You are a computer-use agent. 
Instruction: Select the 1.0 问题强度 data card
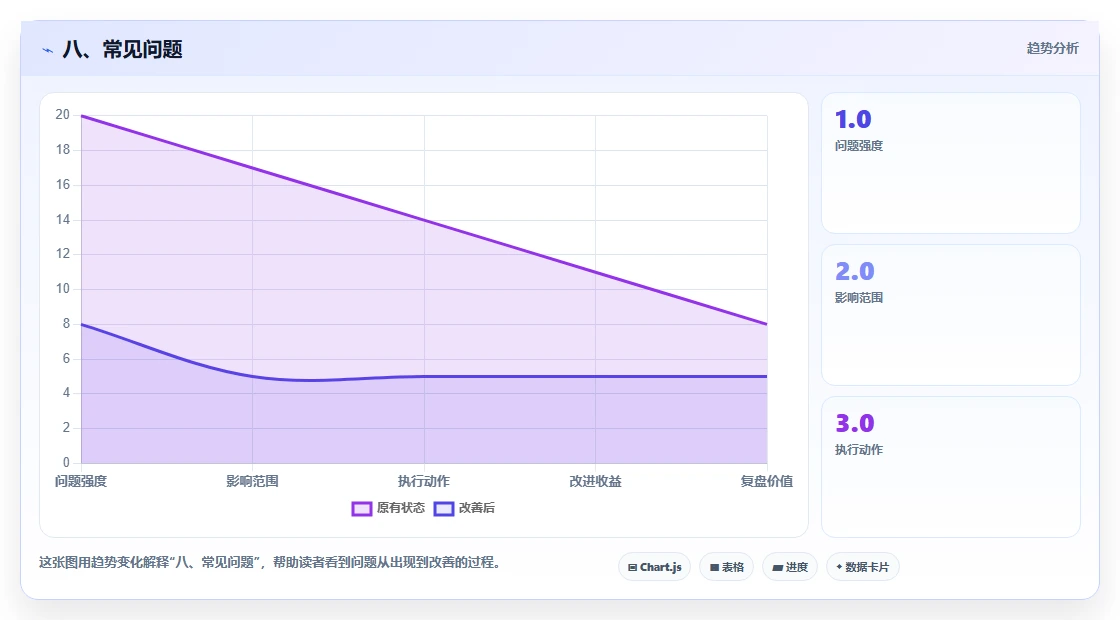click(x=951, y=163)
